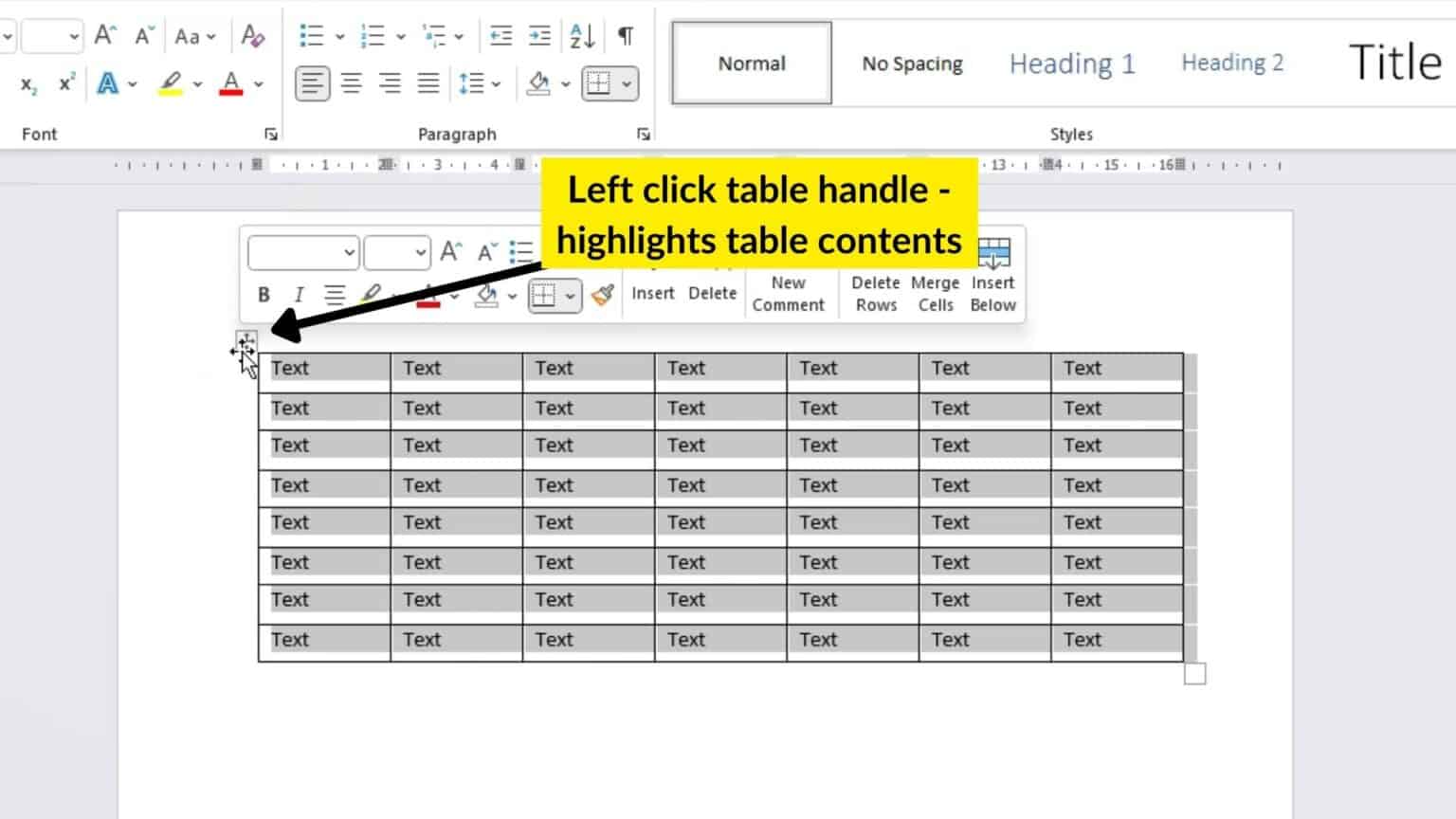Click the Clear All Formatting icon
Screen dimensions: 1456x819
tap(252, 35)
